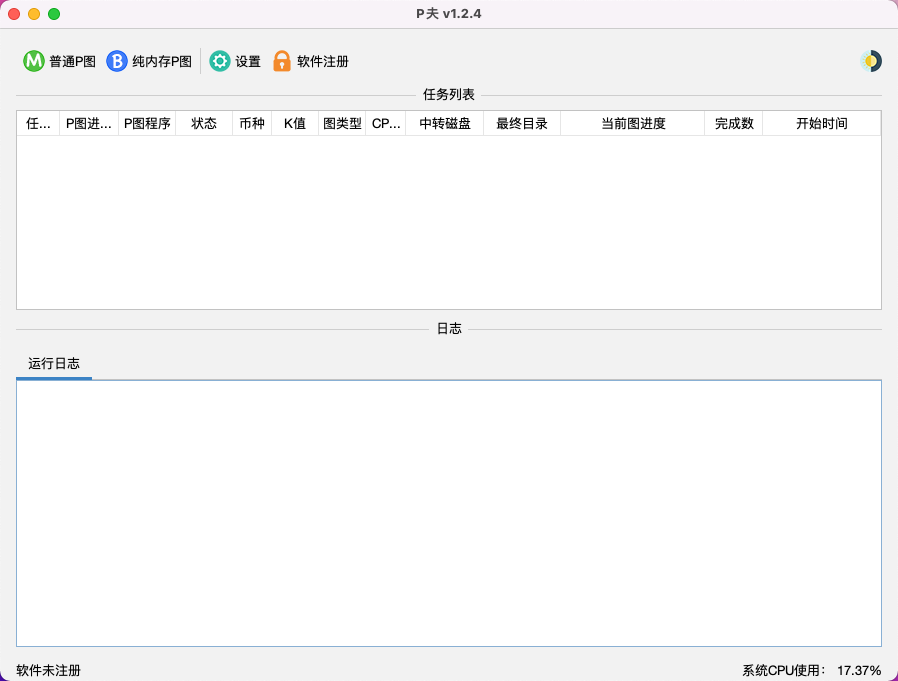Screen dimensions: 898x681
Task: Click the 状态 column header
Action: 204,124
